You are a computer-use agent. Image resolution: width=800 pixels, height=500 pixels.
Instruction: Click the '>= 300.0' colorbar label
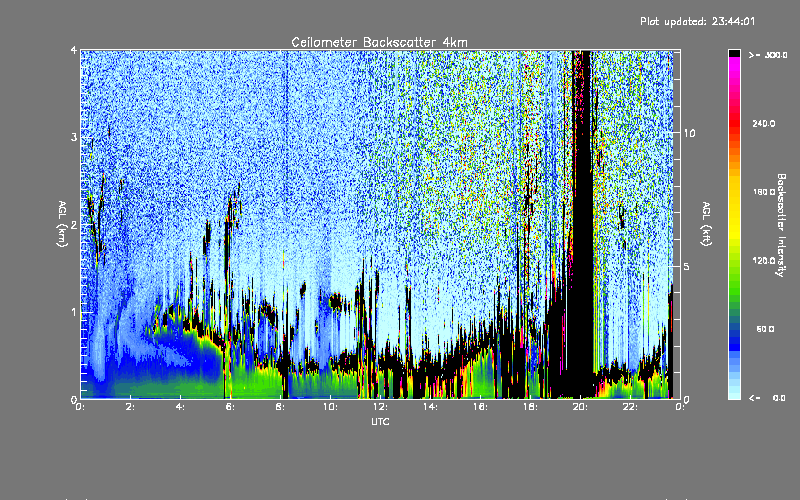[768, 55]
